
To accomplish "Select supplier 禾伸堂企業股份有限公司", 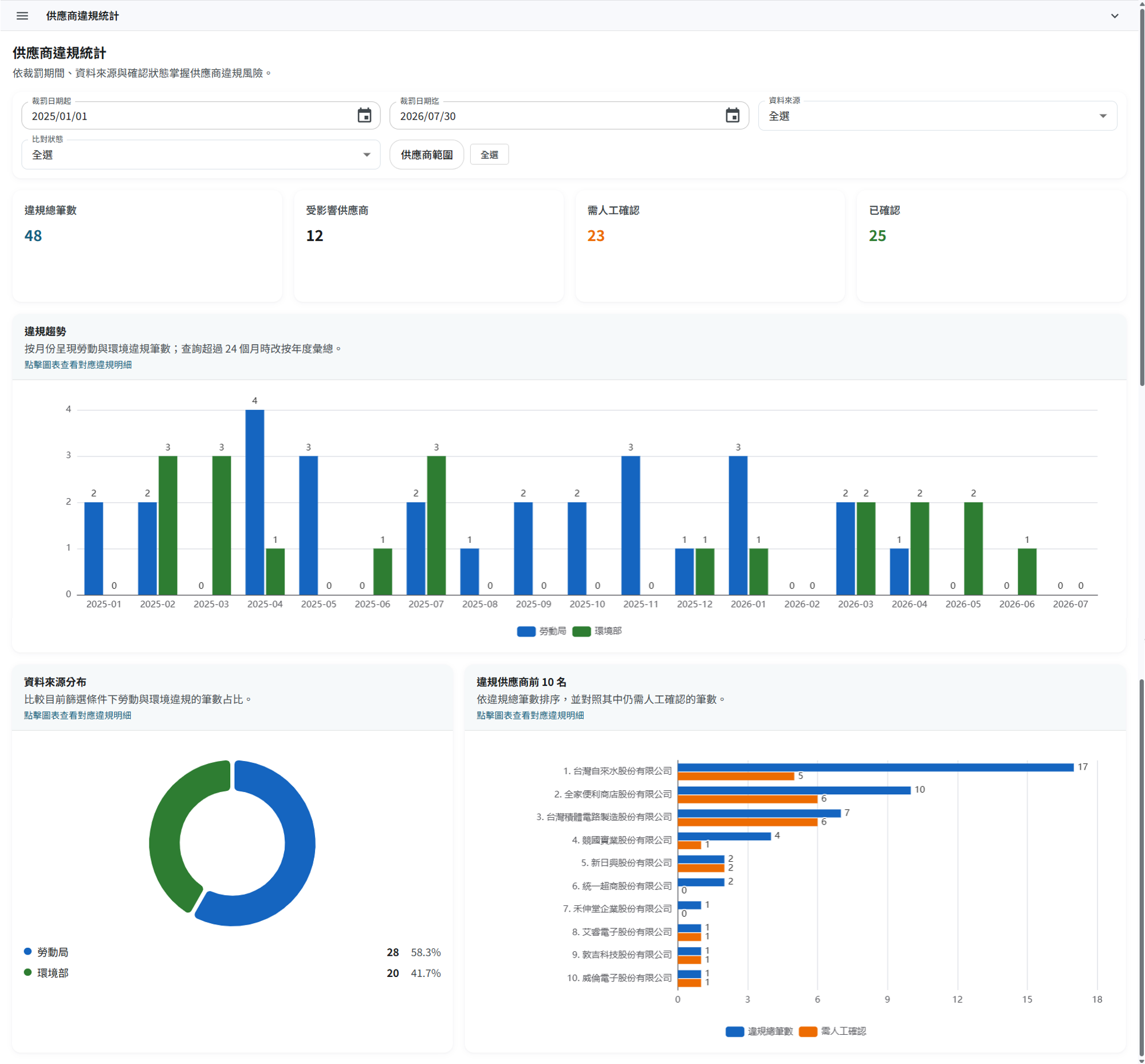I will tap(617, 909).
